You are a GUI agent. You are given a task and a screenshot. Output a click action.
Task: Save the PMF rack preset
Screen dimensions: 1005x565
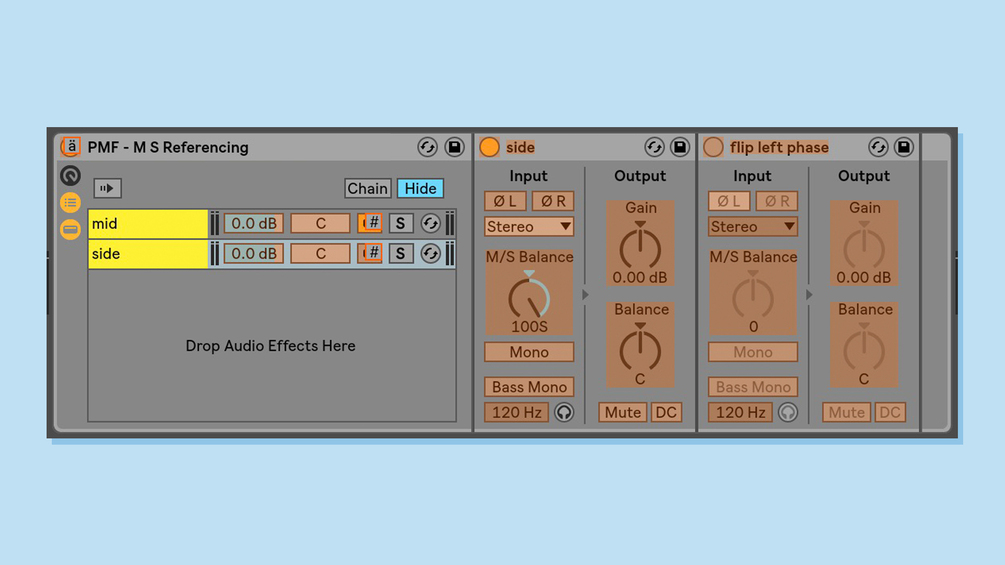click(454, 147)
